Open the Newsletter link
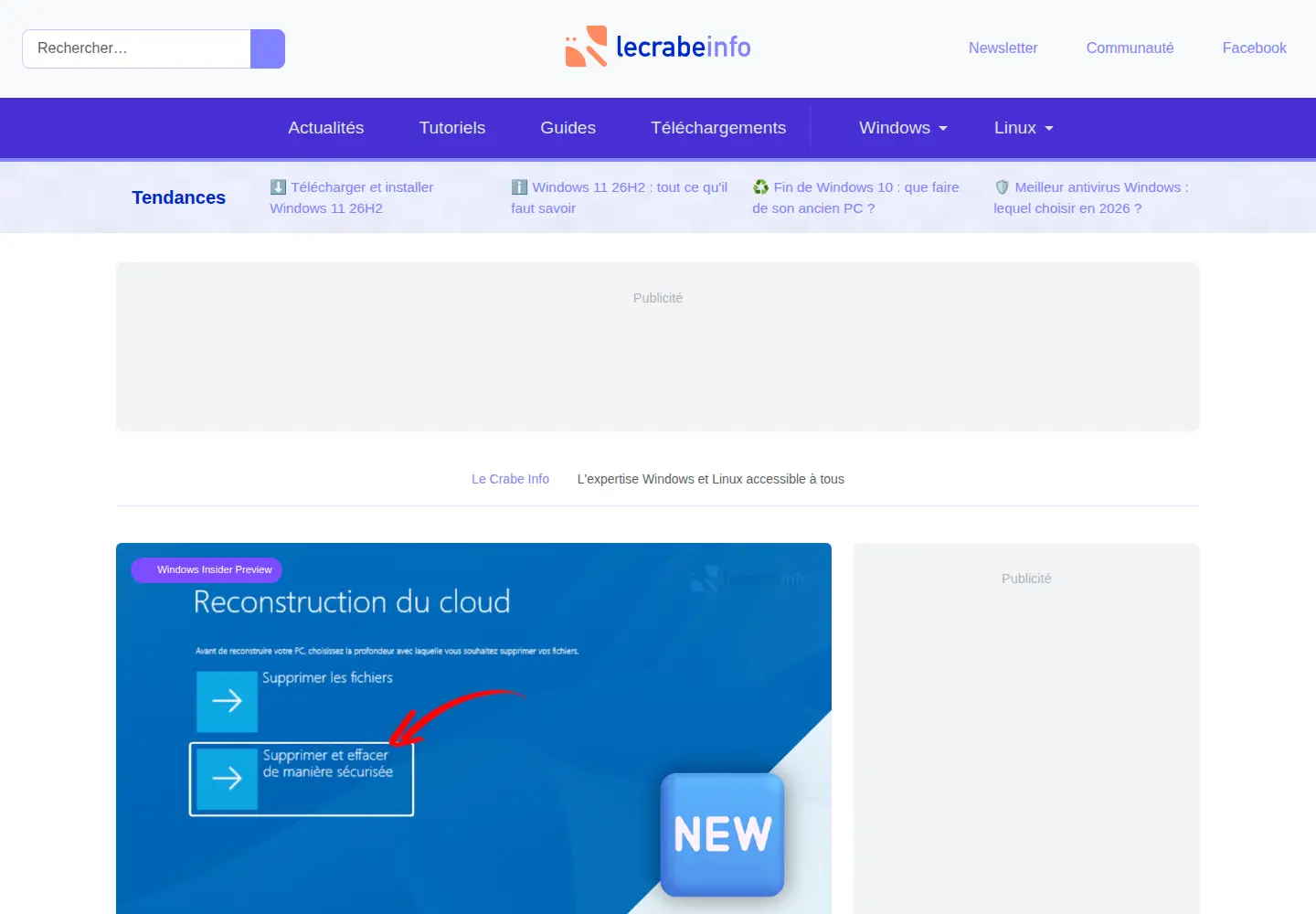The width and height of the screenshot is (1316, 914). coord(1003,48)
